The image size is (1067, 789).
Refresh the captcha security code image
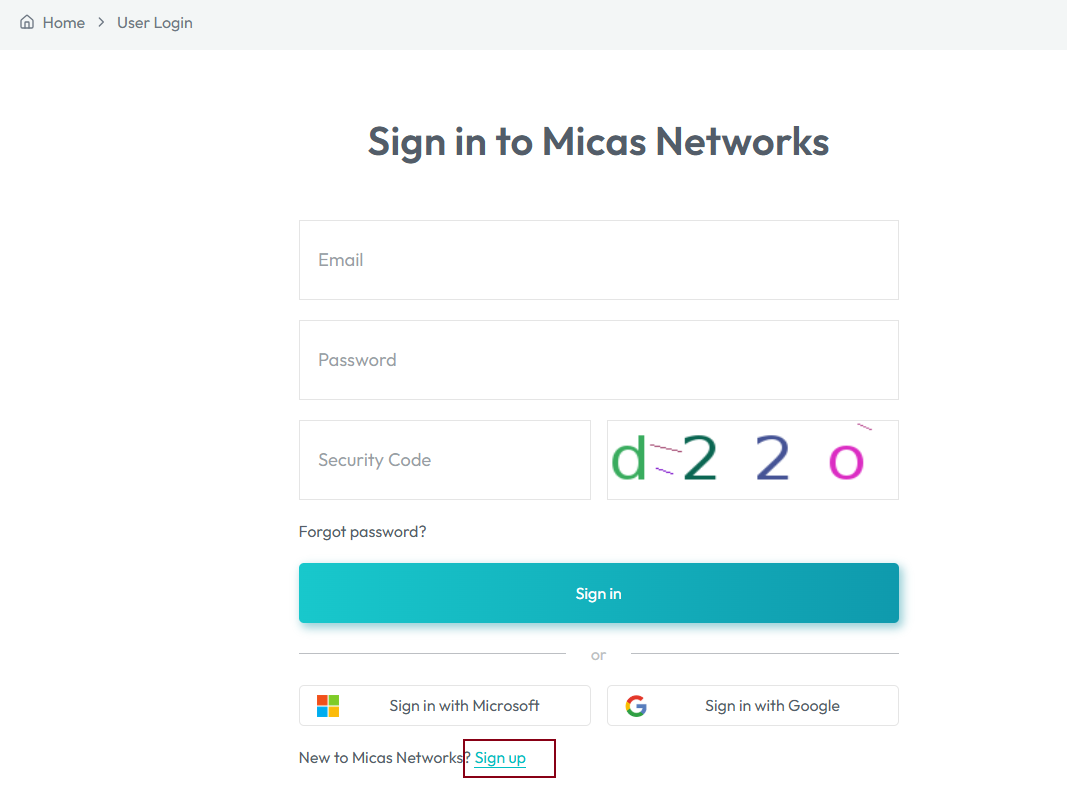tap(753, 460)
